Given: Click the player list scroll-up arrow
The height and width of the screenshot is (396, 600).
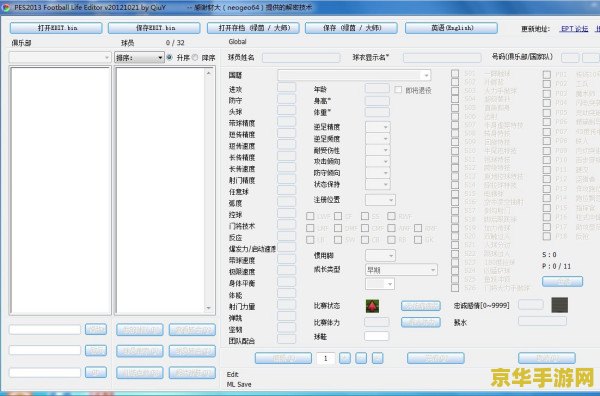Looking at the screenshot, I should pyautogui.click(x=209, y=73).
